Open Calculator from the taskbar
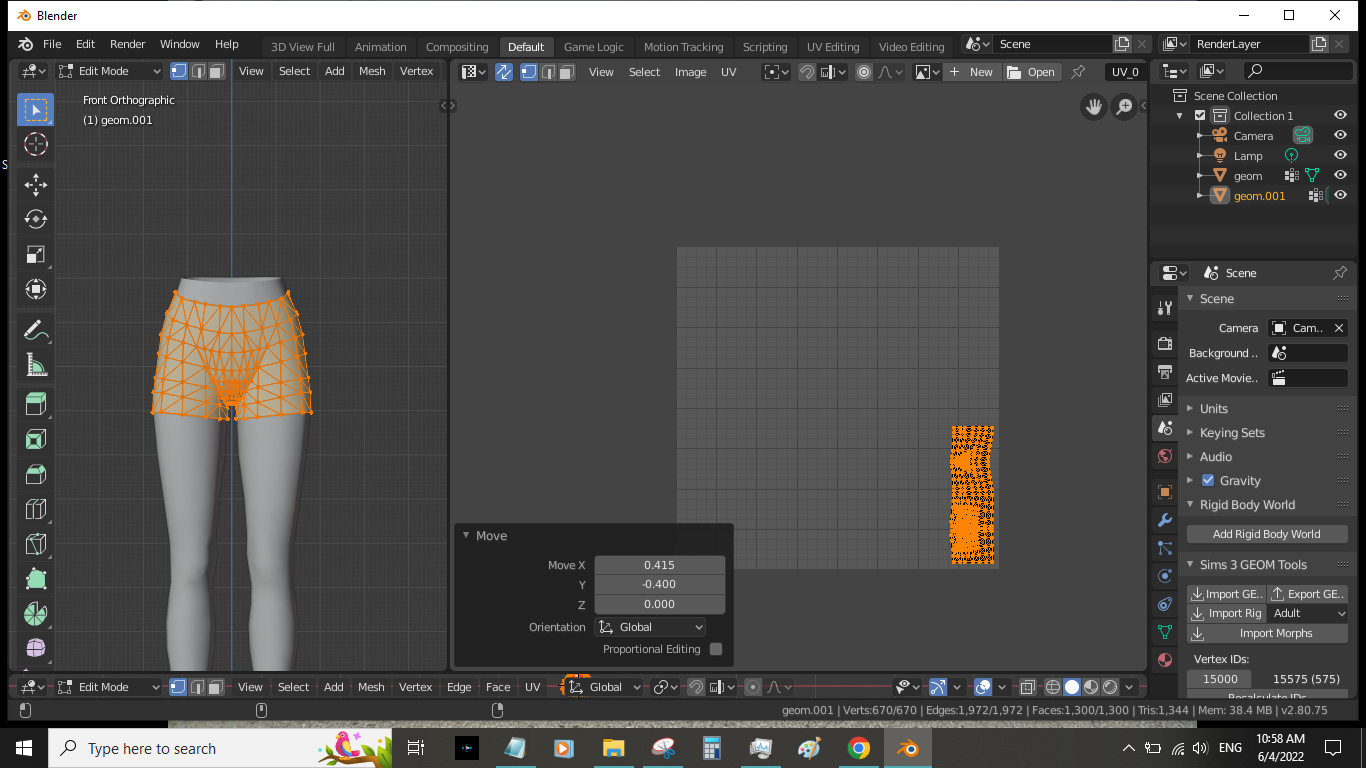This screenshot has height=768, width=1366. (x=712, y=748)
